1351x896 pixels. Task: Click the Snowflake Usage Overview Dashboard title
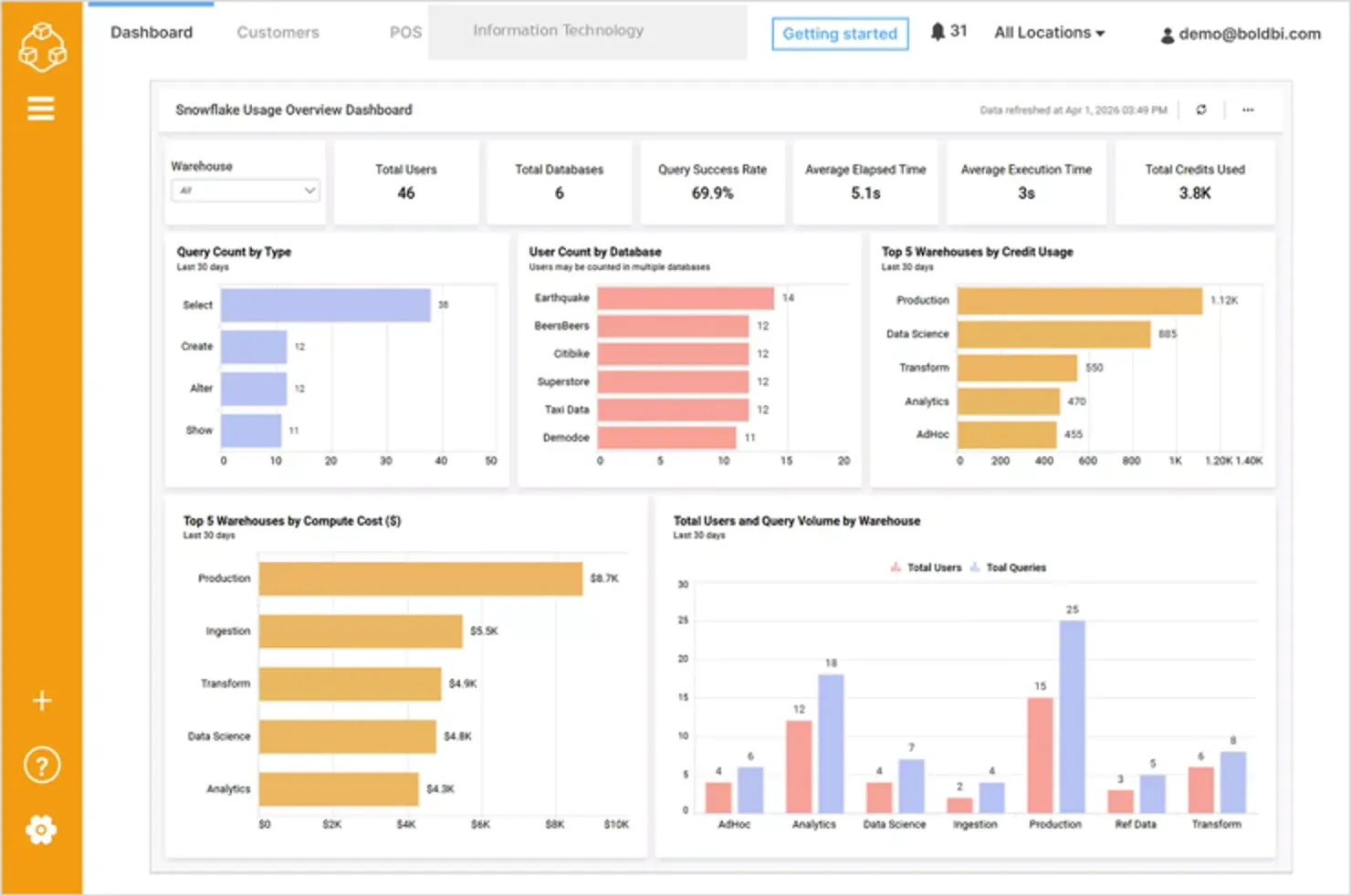pyautogui.click(x=294, y=109)
